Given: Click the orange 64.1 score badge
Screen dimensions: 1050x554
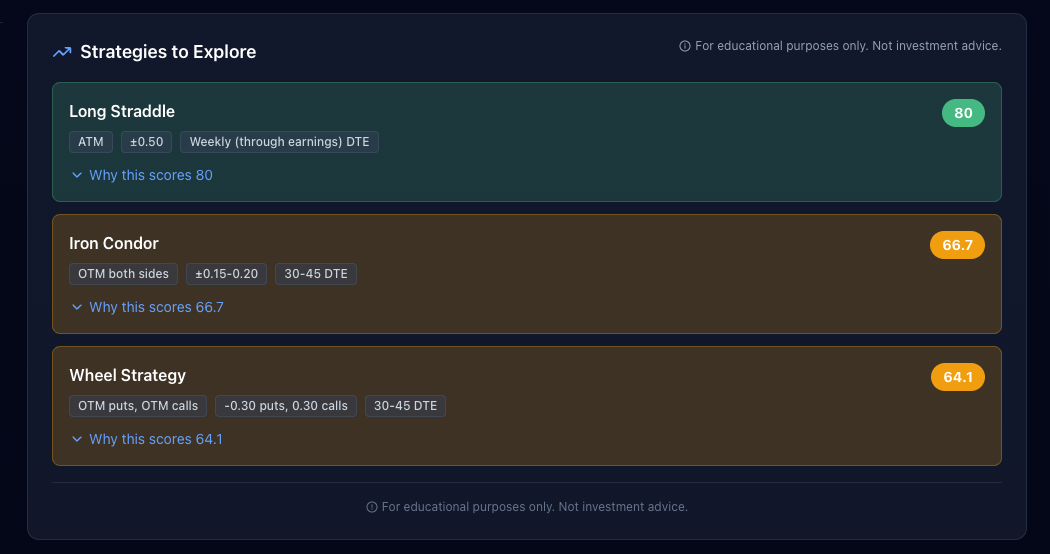Looking at the screenshot, I should tap(957, 377).
